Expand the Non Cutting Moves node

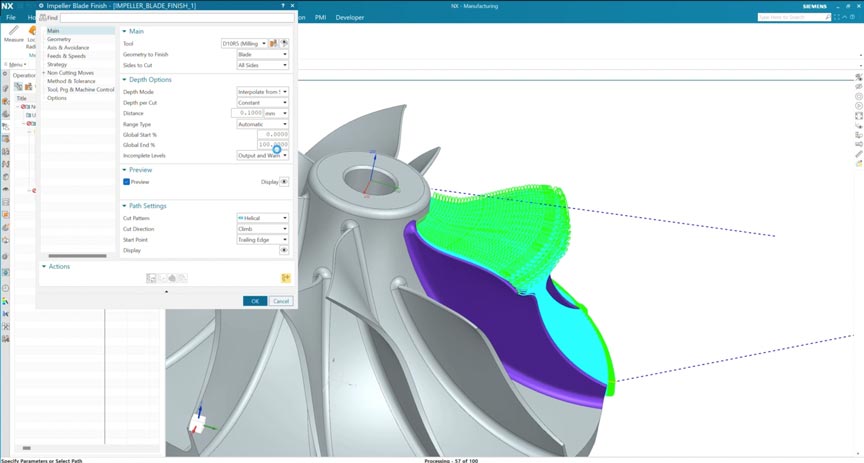tap(44, 73)
